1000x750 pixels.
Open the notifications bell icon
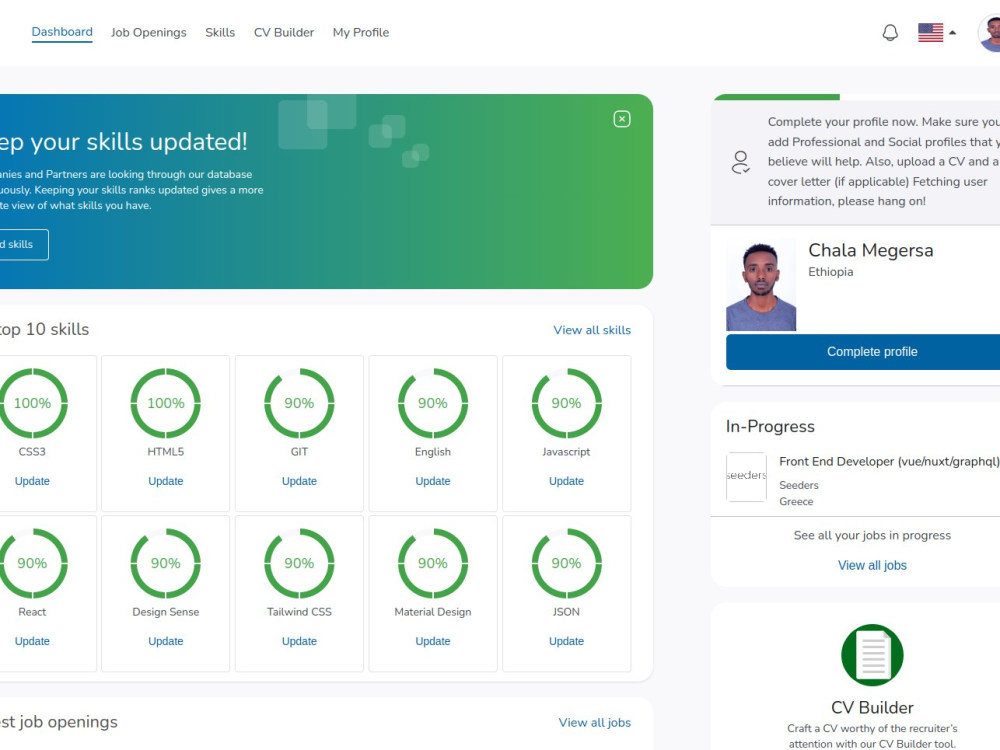[x=890, y=33]
